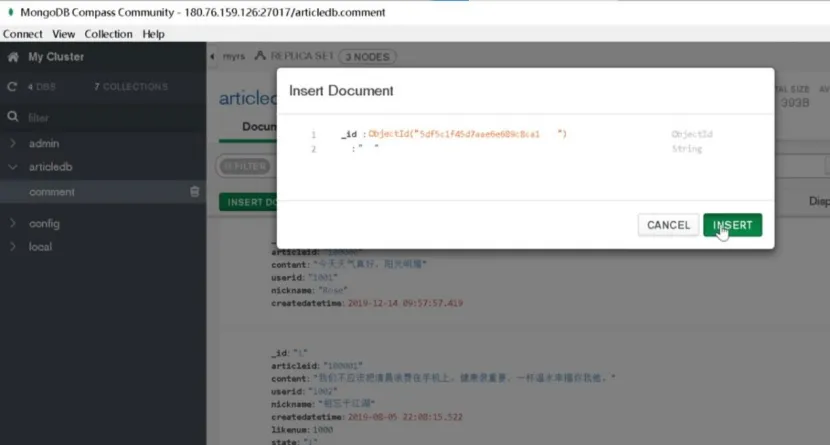
Task: Click the 3 NODES badge
Action: point(367,57)
